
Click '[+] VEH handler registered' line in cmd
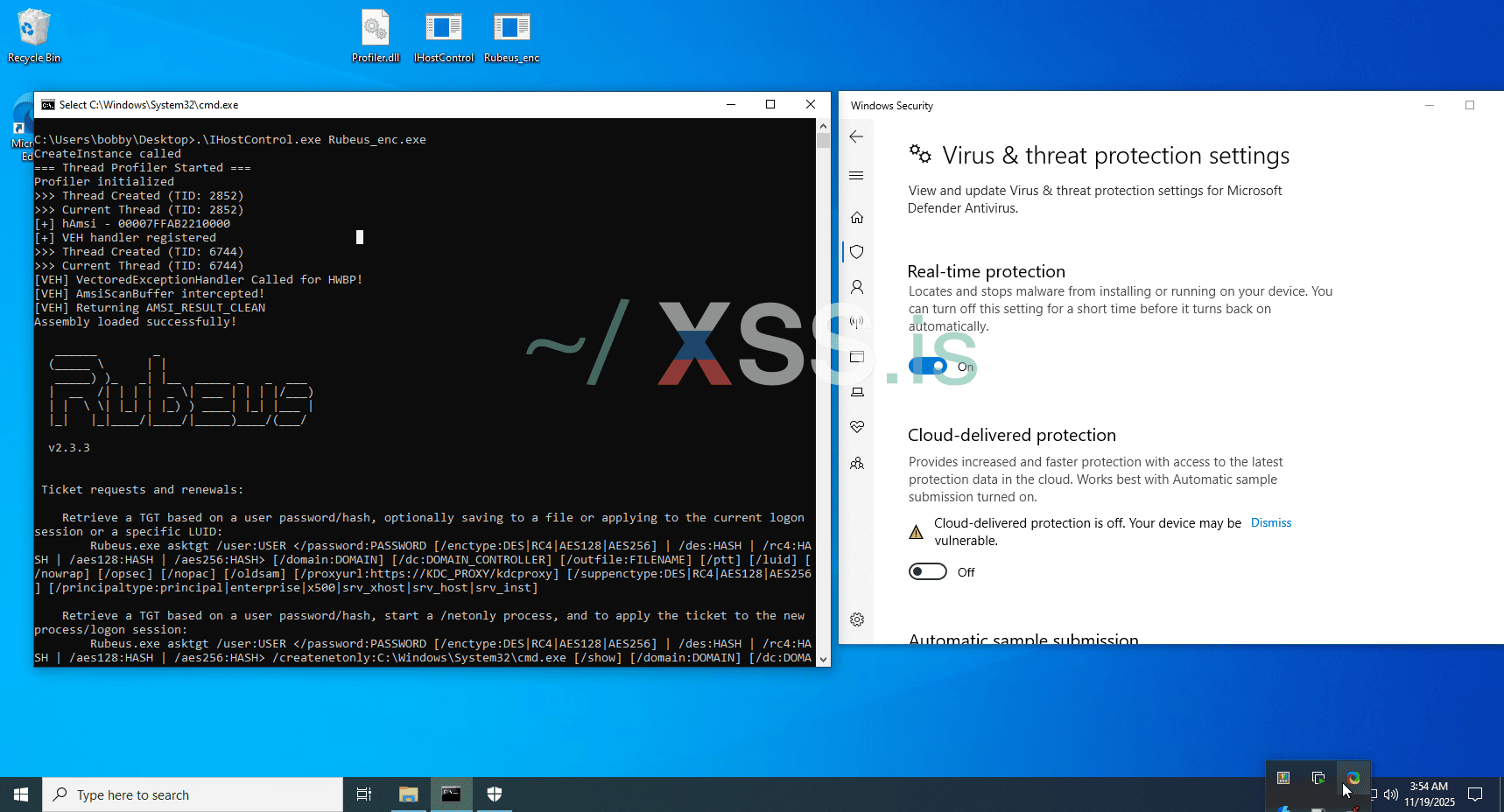pyautogui.click(x=125, y=238)
